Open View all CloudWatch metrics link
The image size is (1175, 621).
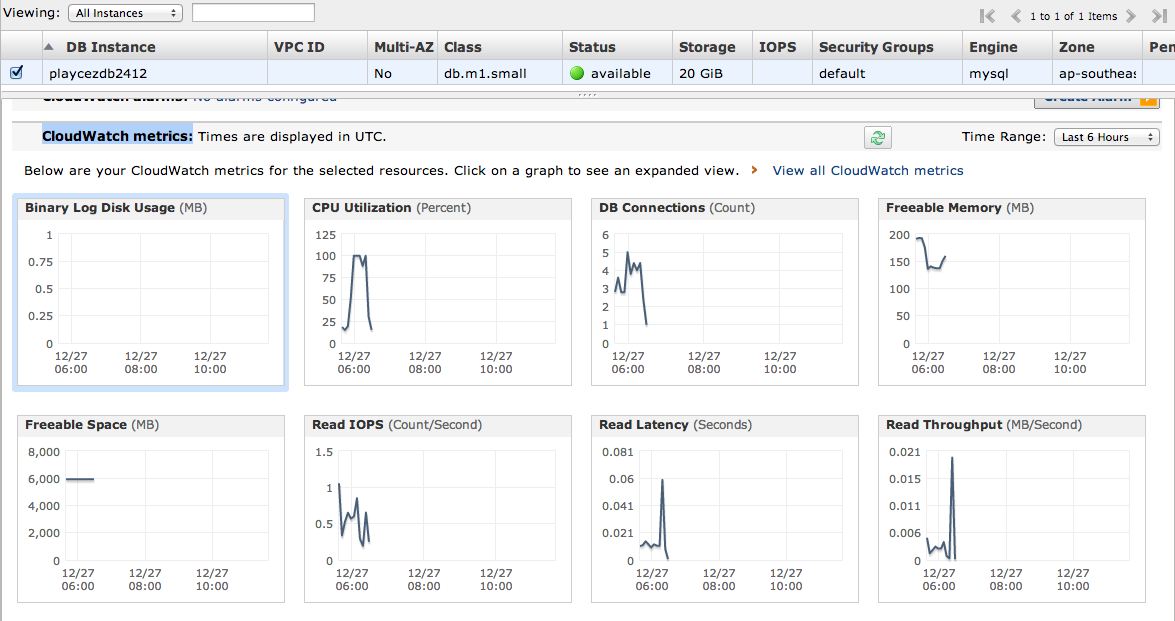click(867, 170)
